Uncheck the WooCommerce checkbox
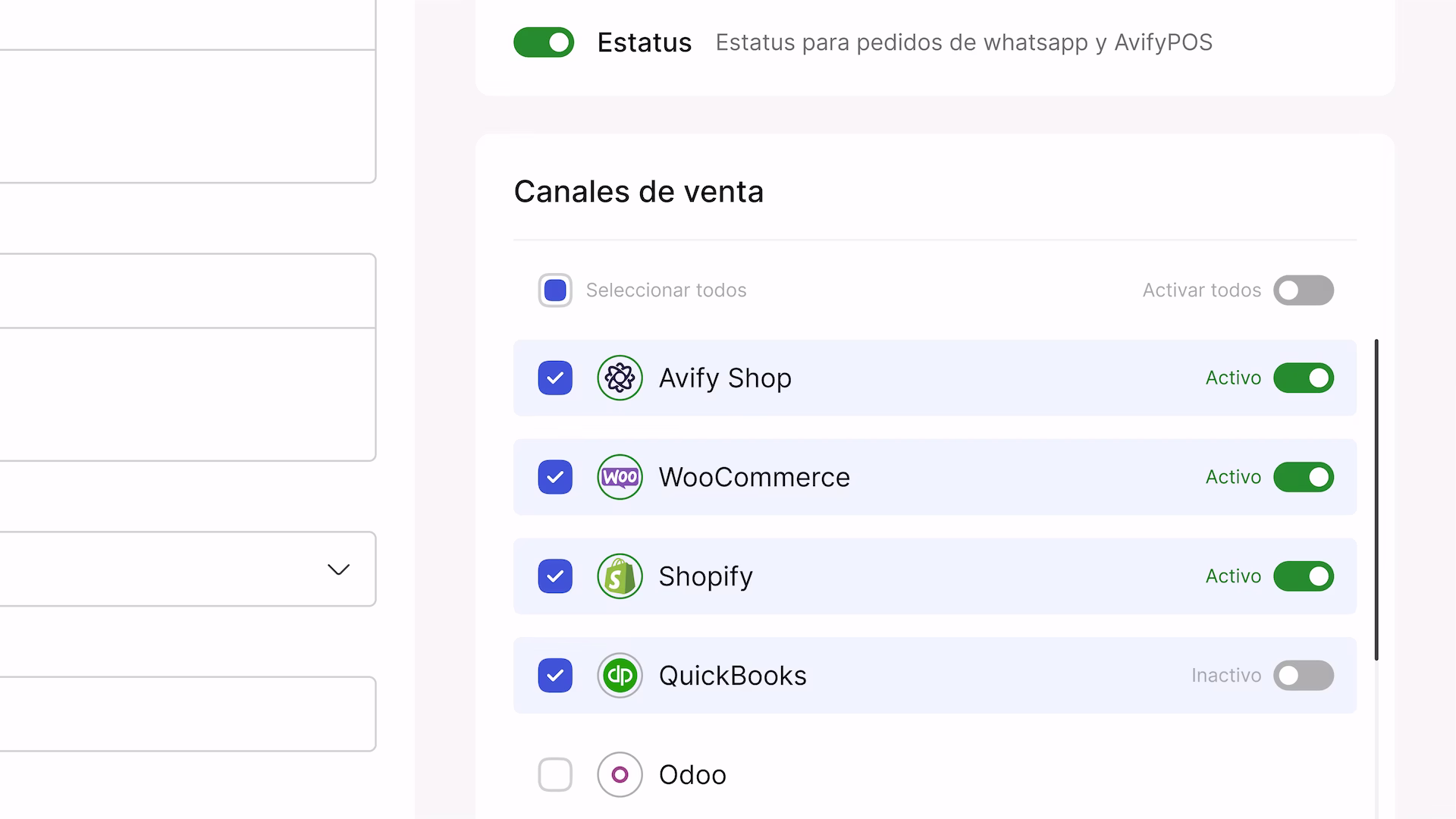 (x=555, y=477)
